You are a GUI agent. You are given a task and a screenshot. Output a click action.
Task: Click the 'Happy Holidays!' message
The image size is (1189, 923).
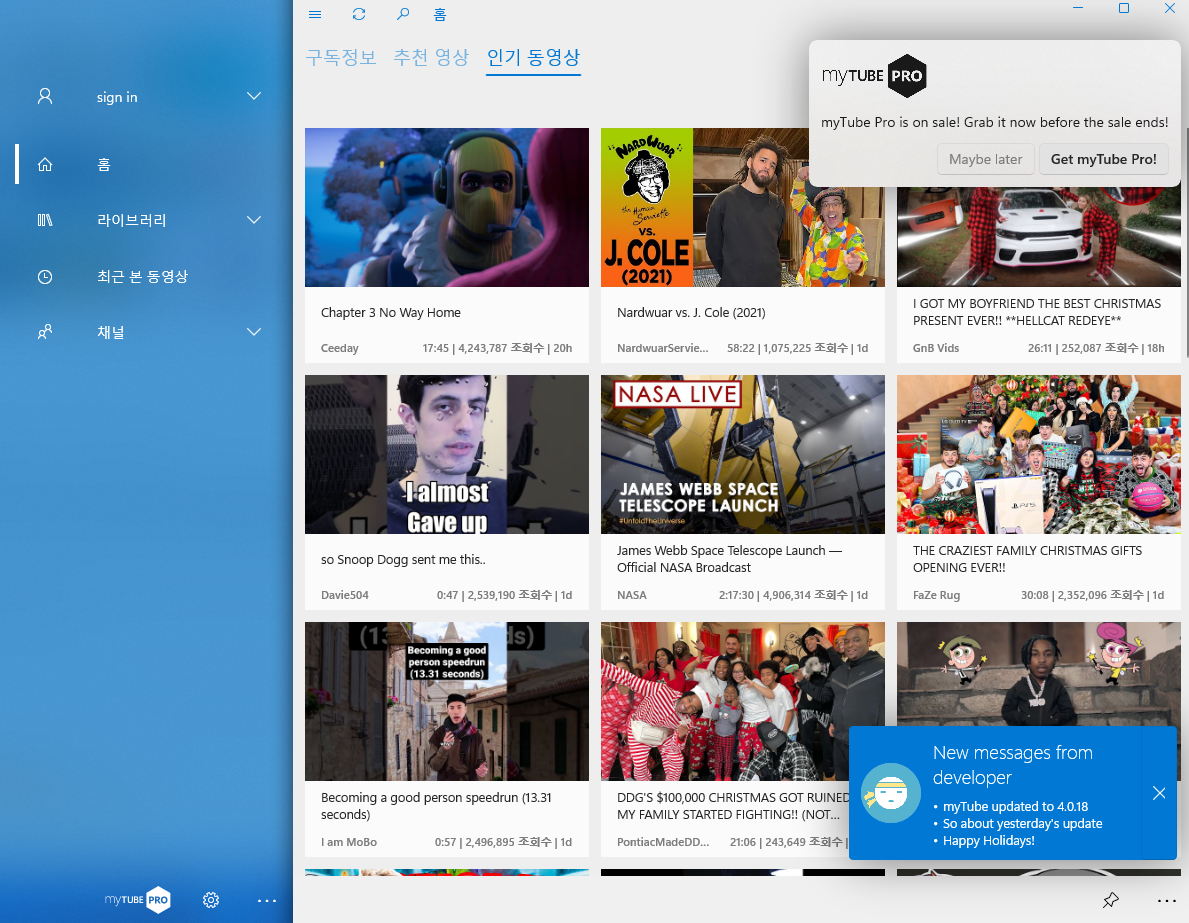coord(989,841)
